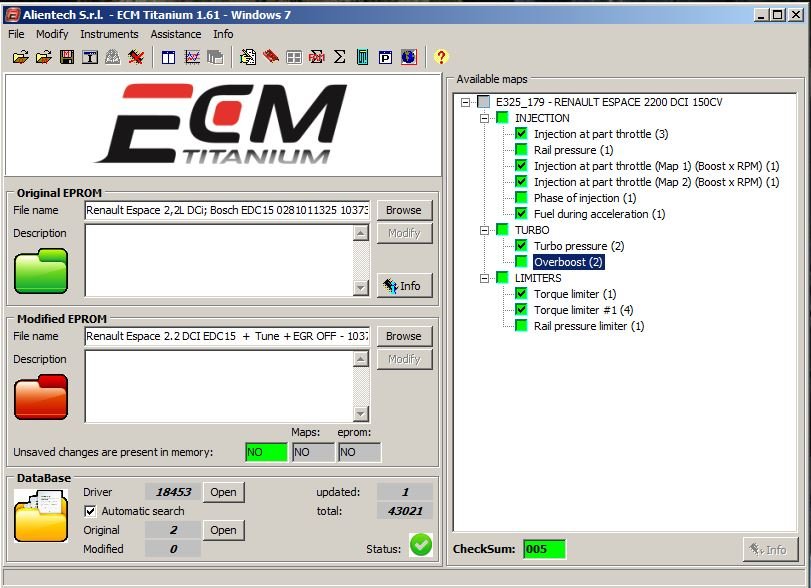Click the red Fxn sigma icon

(x=317, y=57)
